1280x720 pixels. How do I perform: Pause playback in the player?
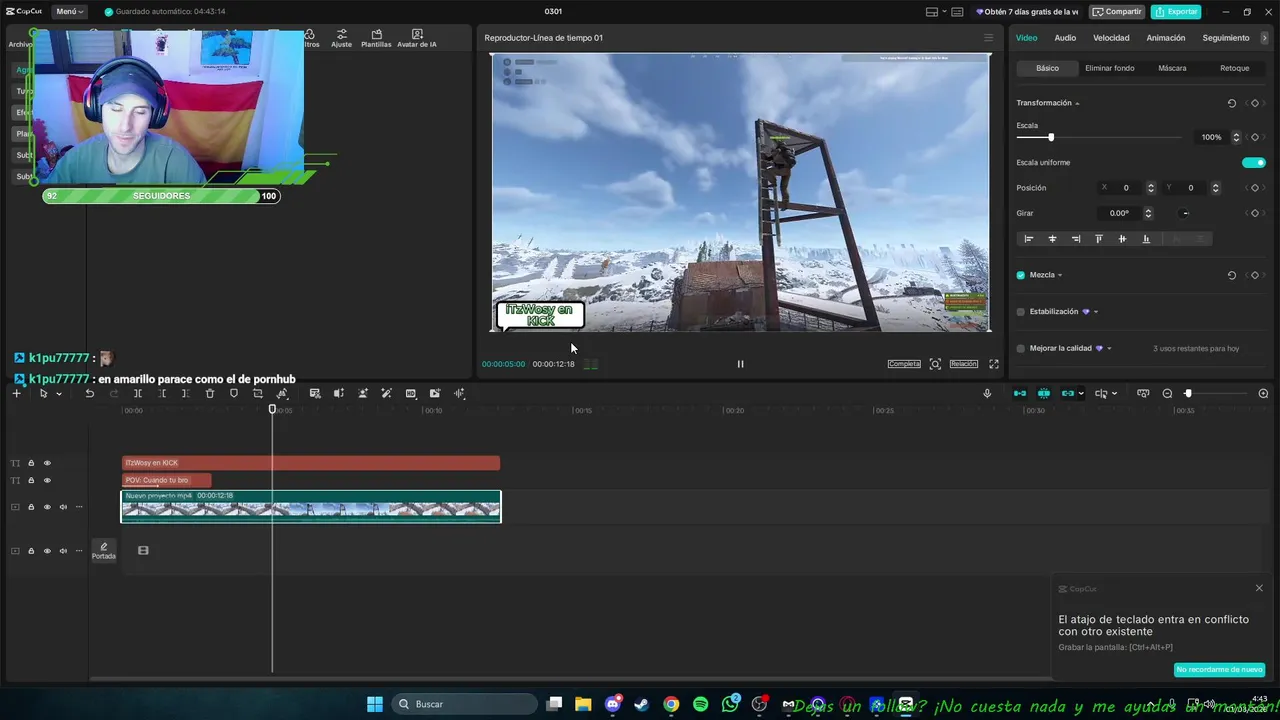740,364
